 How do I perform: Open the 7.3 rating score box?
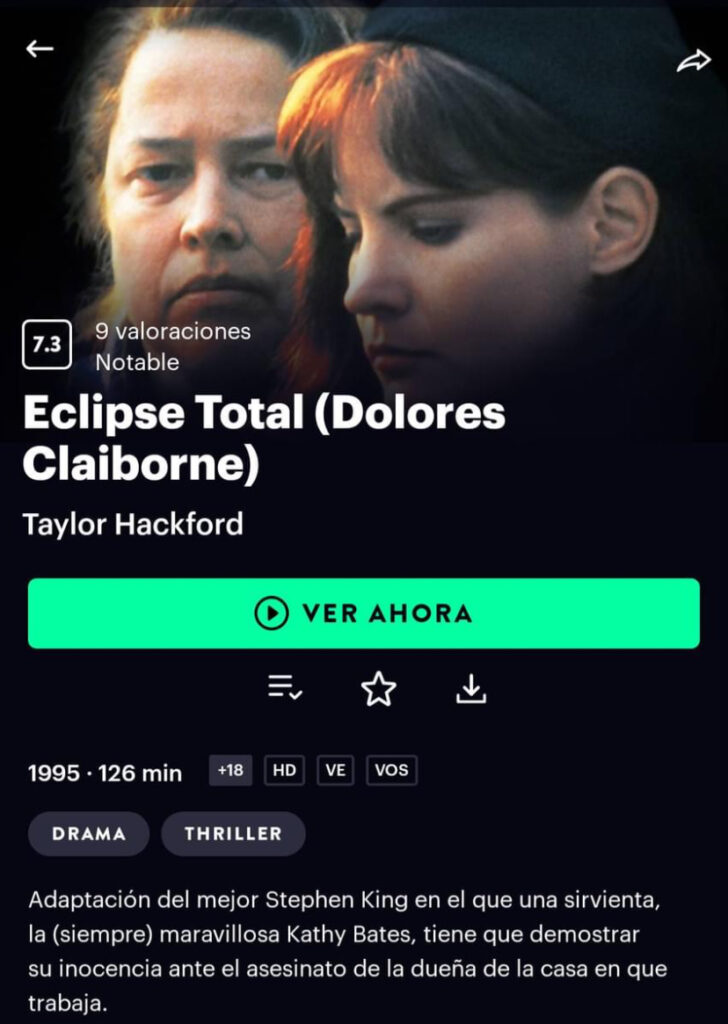point(46,344)
